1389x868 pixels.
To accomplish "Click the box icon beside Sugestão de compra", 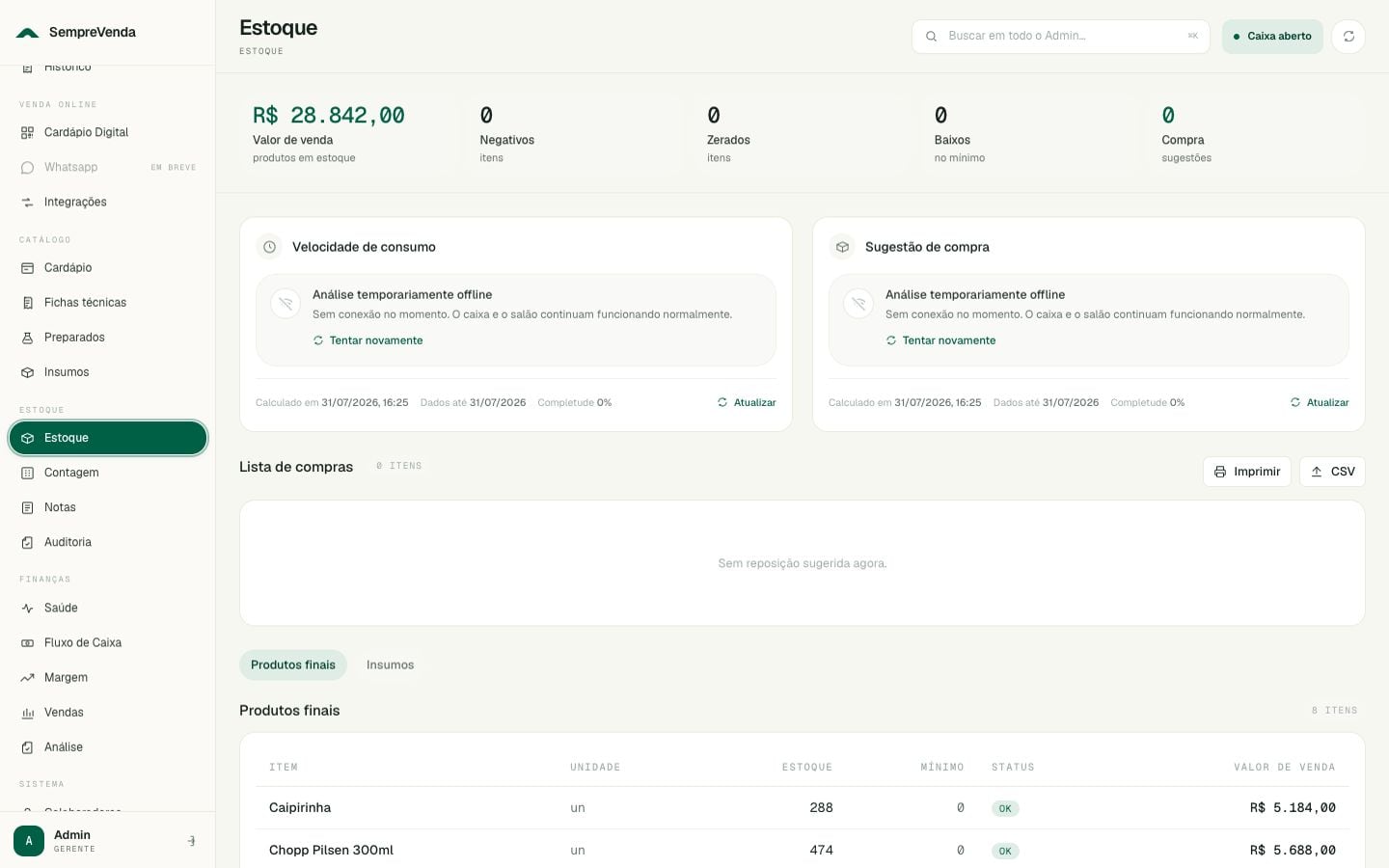I will pos(842,247).
